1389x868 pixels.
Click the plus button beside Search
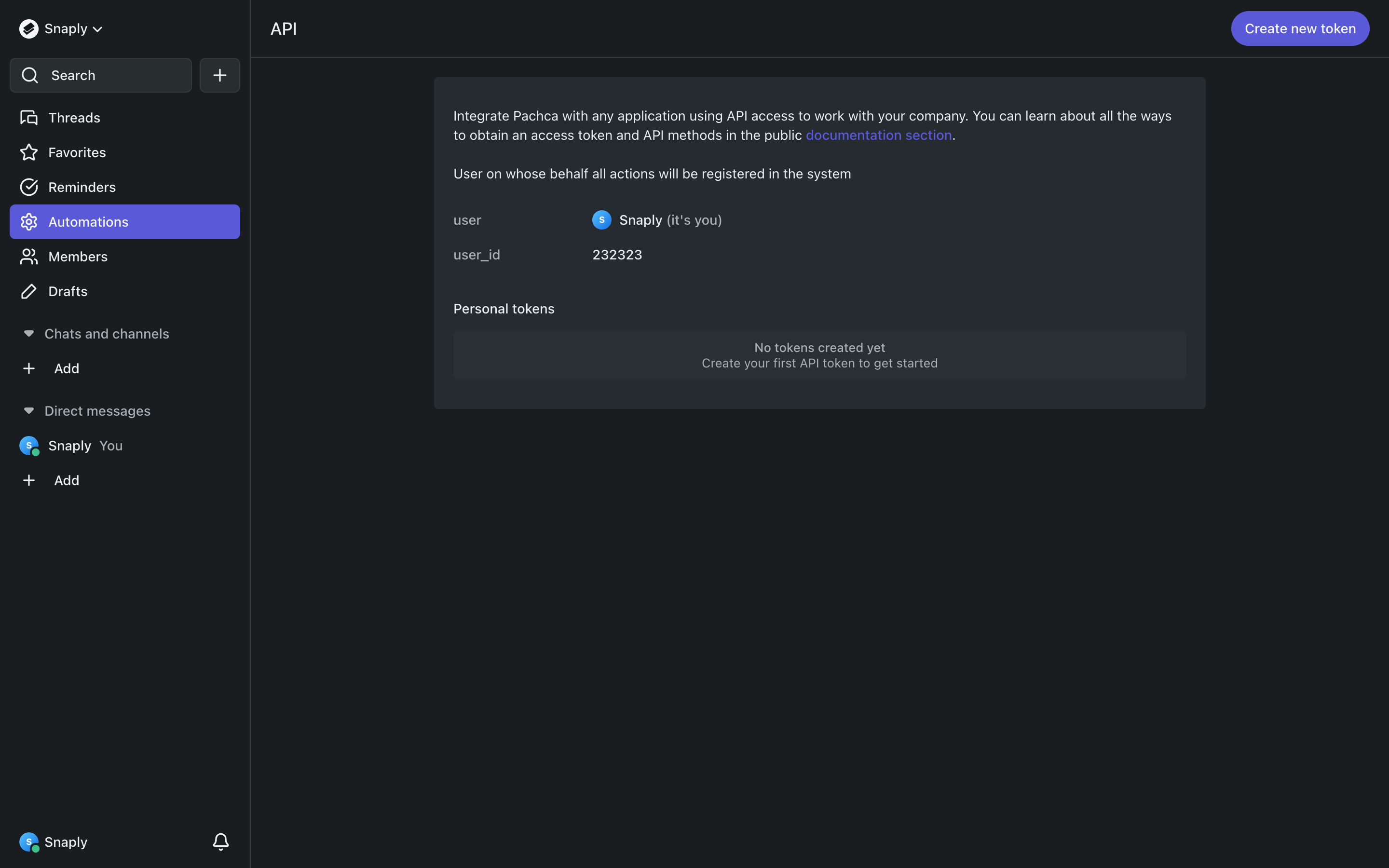(220, 75)
